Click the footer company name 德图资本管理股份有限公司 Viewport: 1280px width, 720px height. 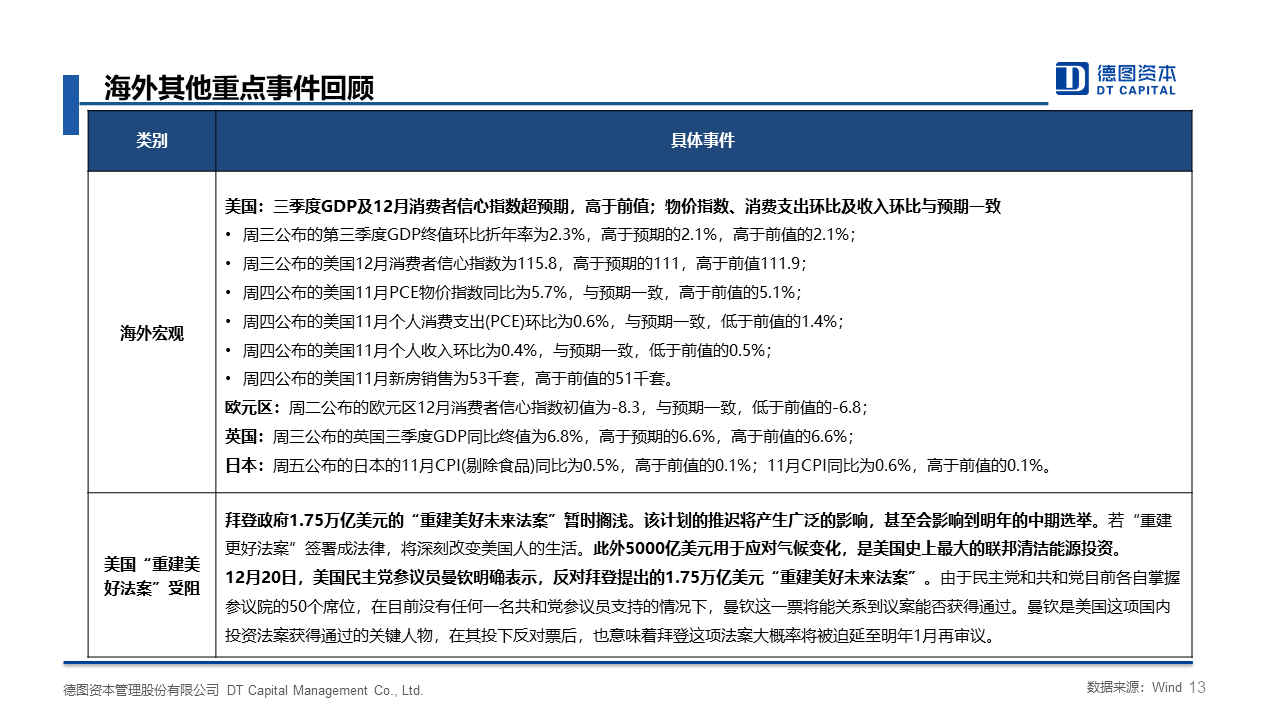pos(141,690)
